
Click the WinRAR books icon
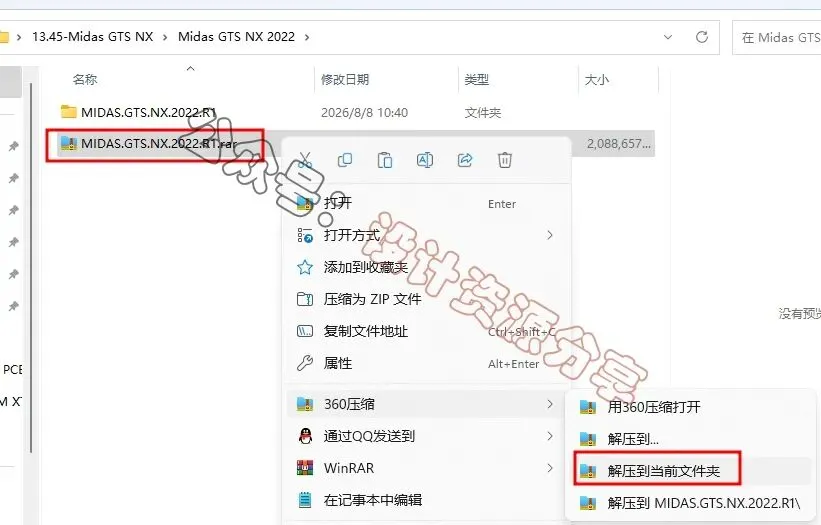tap(305, 468)
